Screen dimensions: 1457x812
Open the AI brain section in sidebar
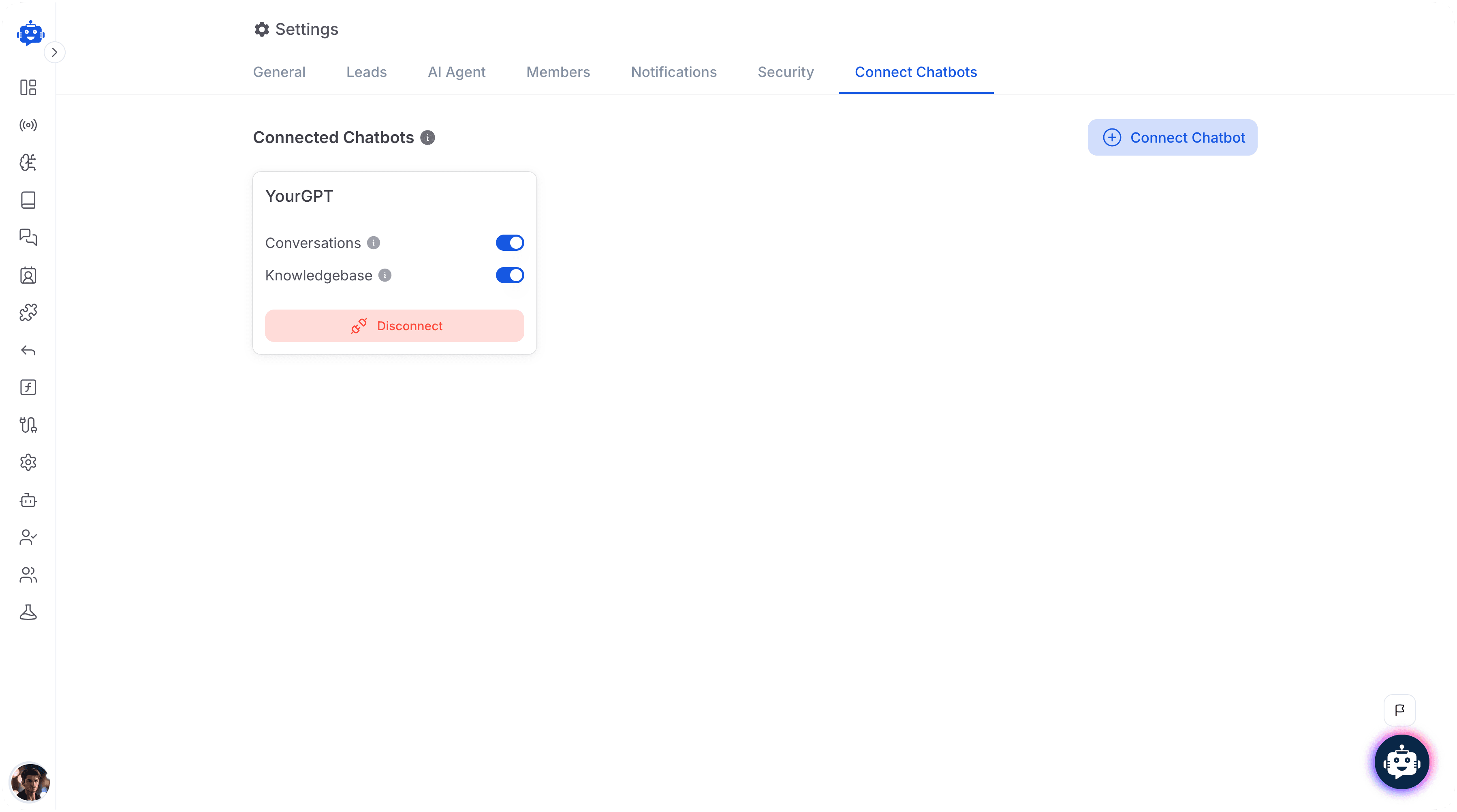pyautogui.click(x=28, y=163)
